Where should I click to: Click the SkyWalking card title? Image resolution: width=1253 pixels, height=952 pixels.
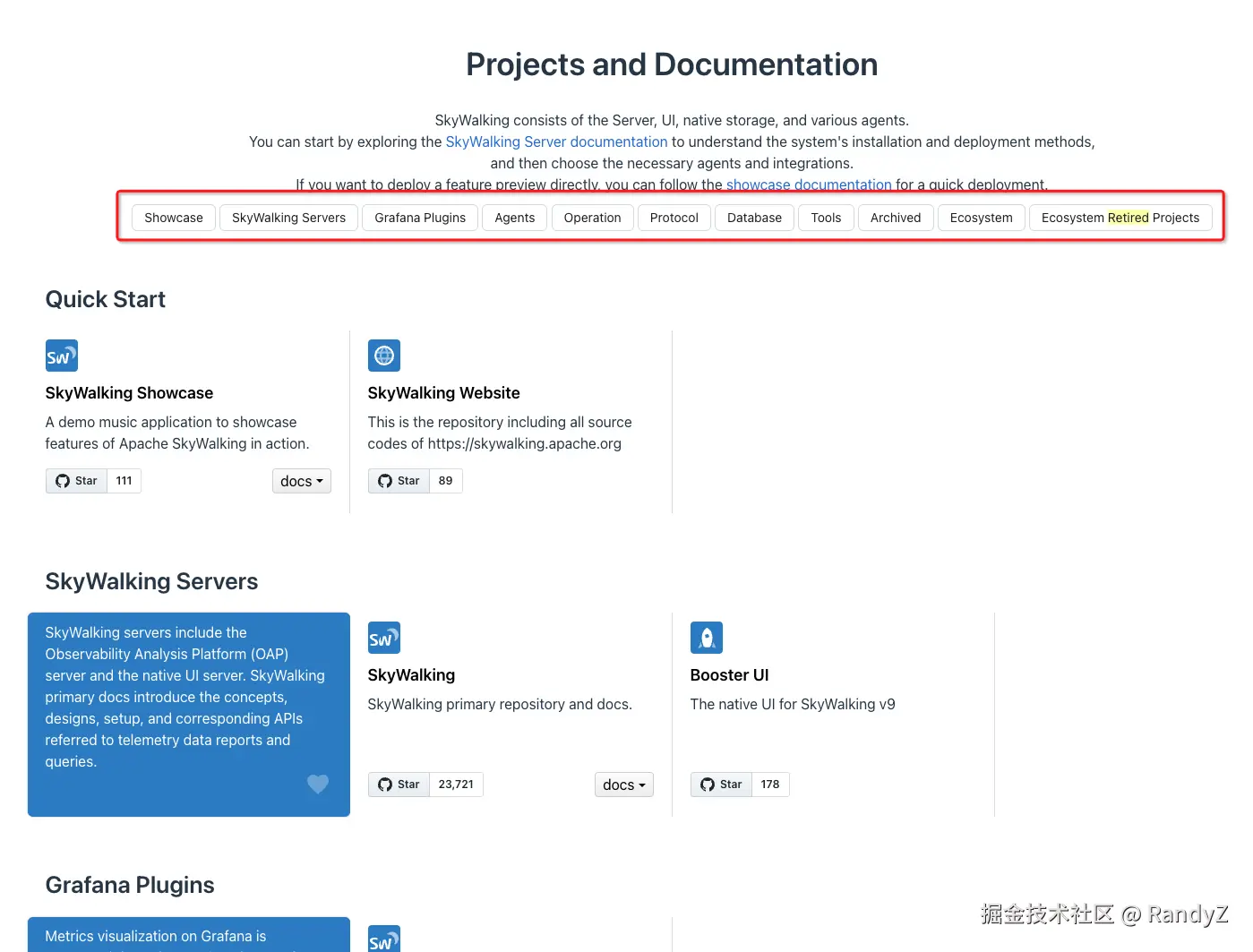(411, 675)
